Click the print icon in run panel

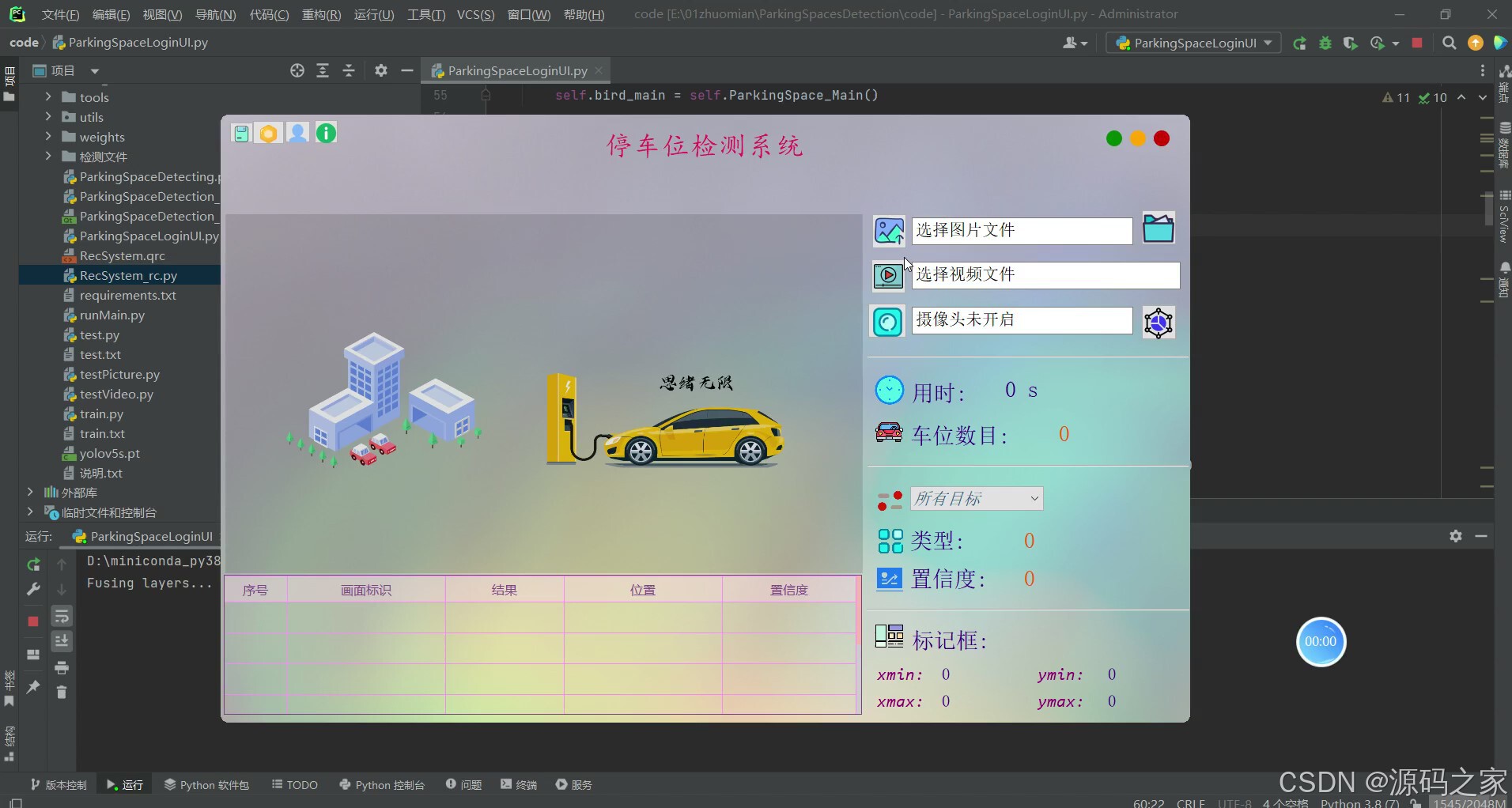(62, 667)
